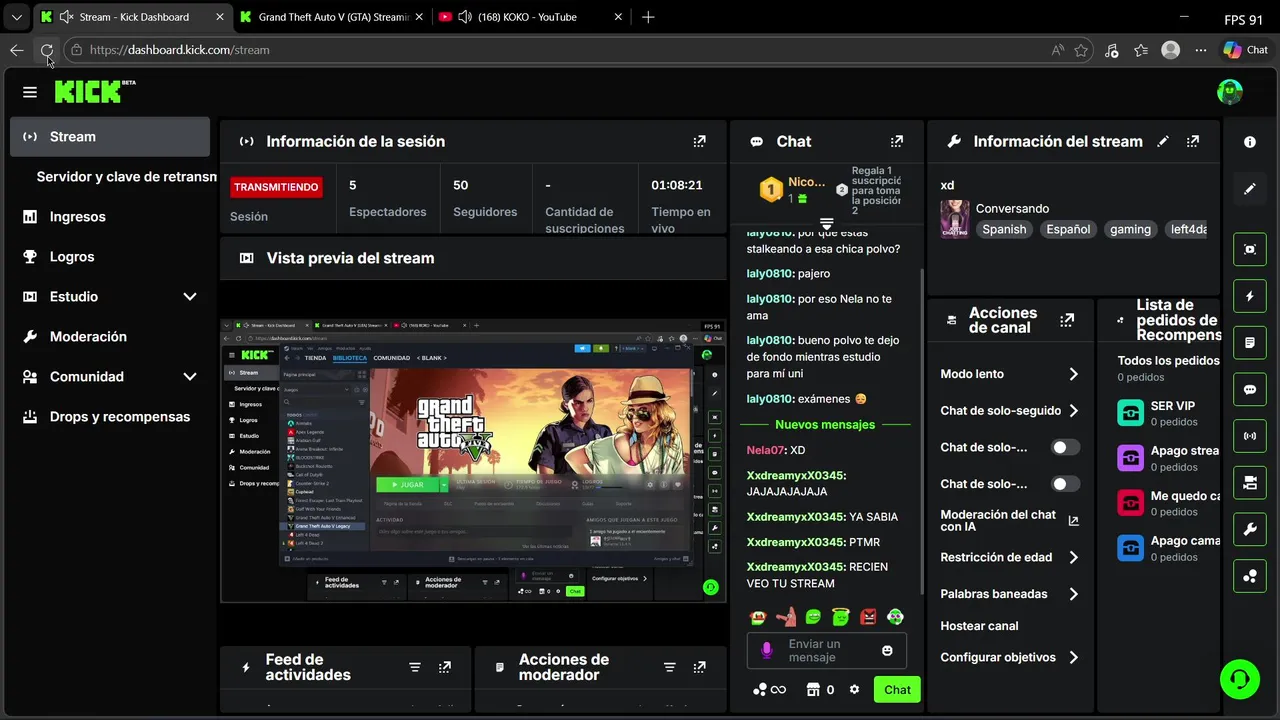Open the shop icon below chat input

coord(813,689)
